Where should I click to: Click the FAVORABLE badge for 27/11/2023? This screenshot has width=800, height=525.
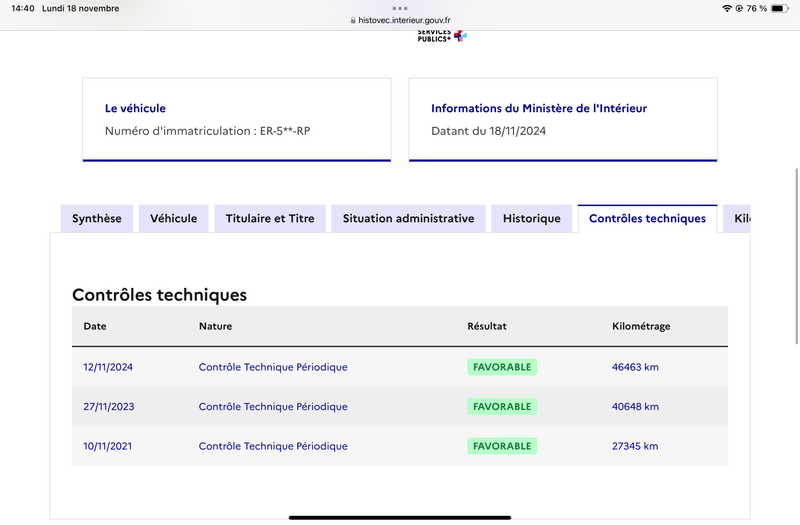click(502, 407)
